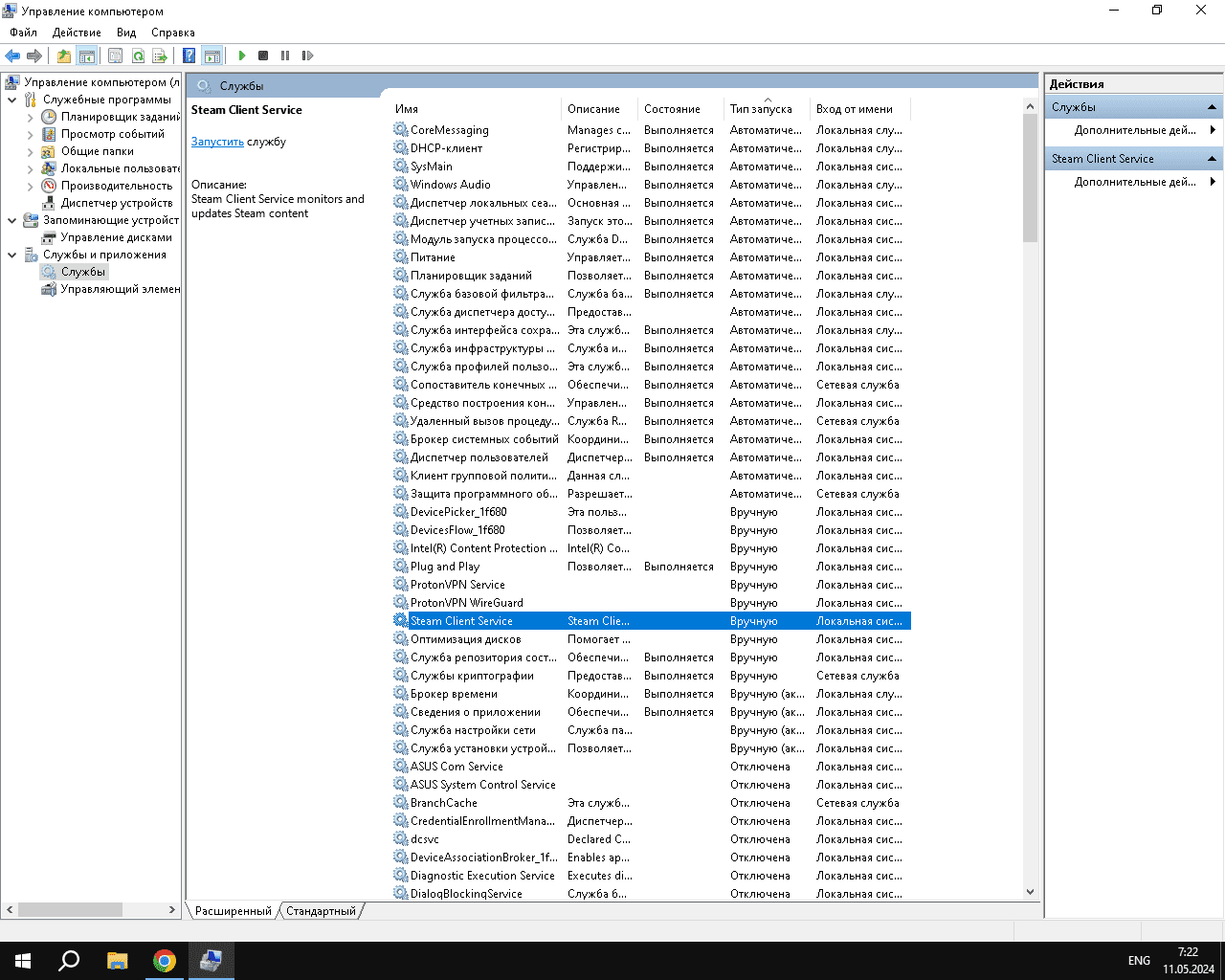Screen dimensions: 1225x980
Task: Expand the Планировщик заданий tree node
Action: (x=31, y=117)
